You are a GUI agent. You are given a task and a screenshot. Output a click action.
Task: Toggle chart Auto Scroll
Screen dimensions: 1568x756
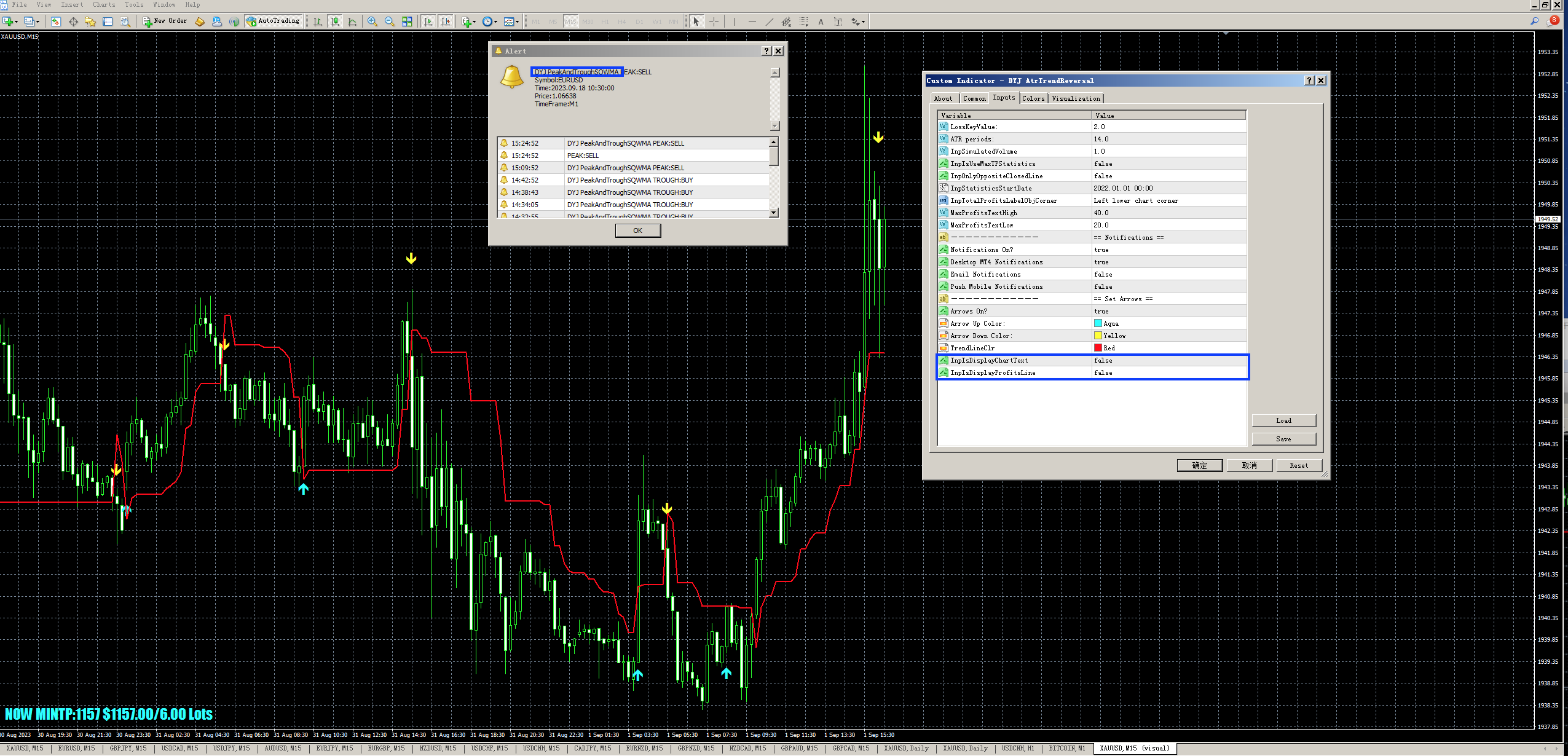point(428,22)
